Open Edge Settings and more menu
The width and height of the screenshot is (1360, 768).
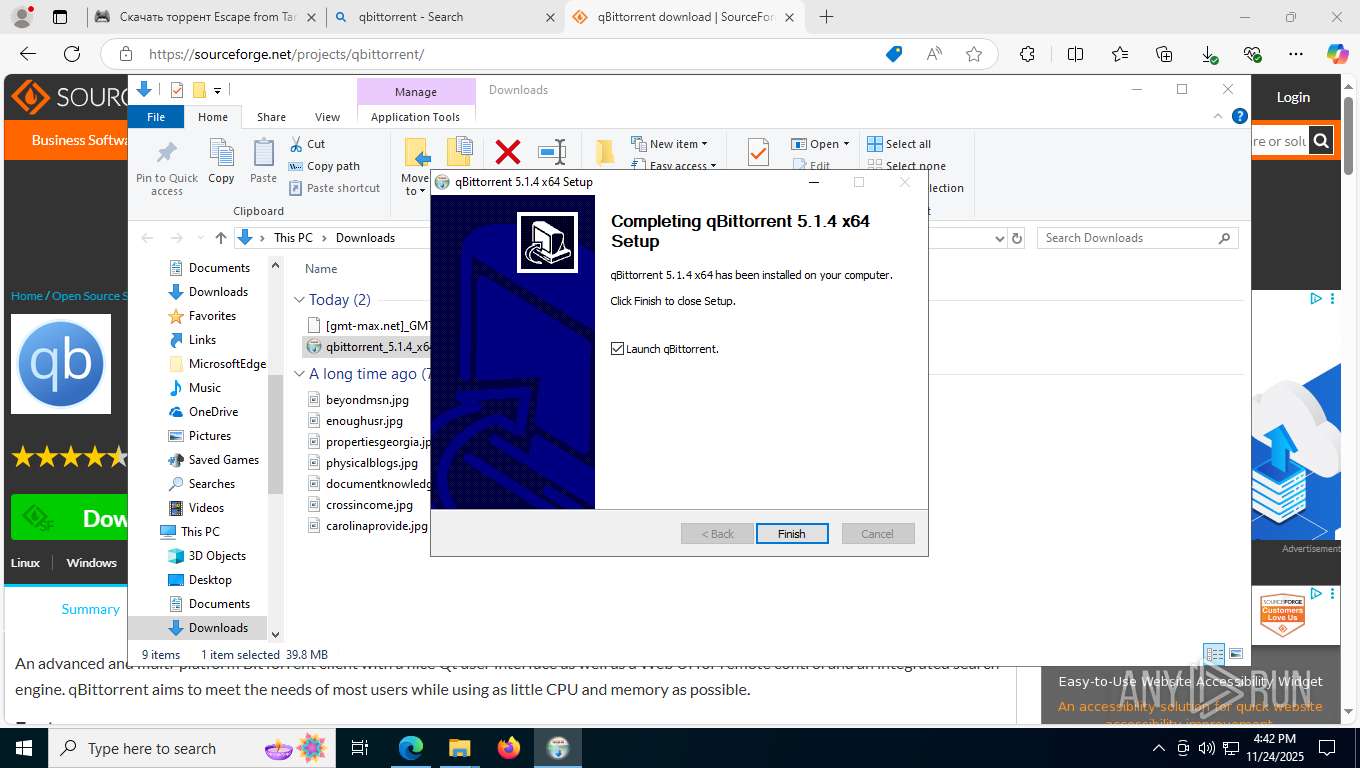coord(1296,54)
